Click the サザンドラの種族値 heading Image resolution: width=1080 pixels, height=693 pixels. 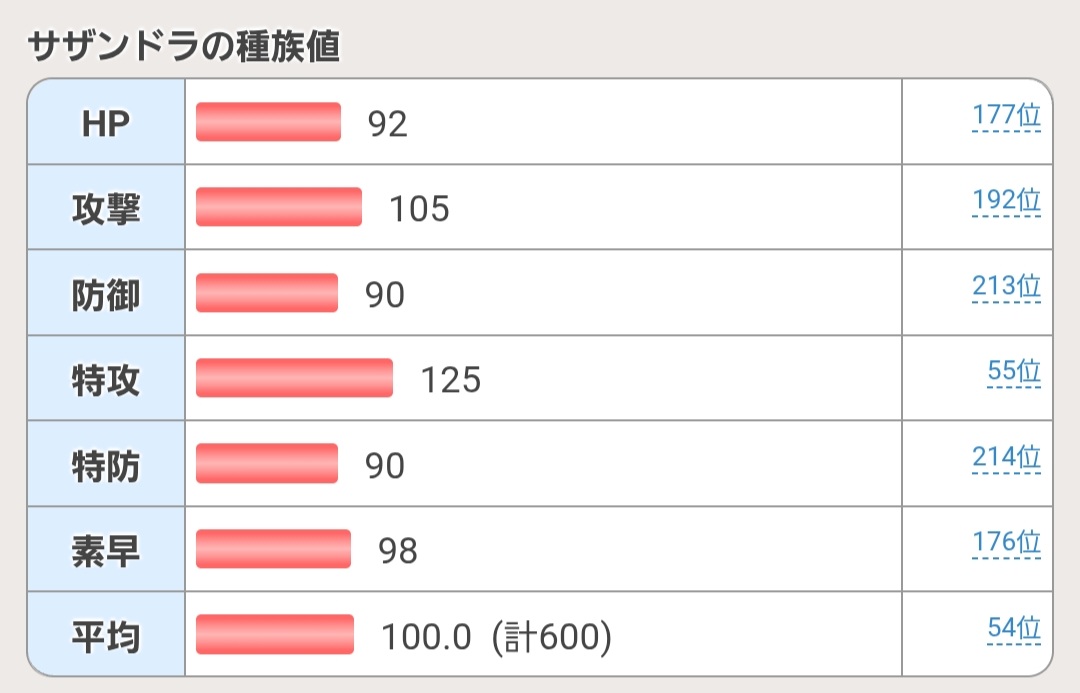183,47
